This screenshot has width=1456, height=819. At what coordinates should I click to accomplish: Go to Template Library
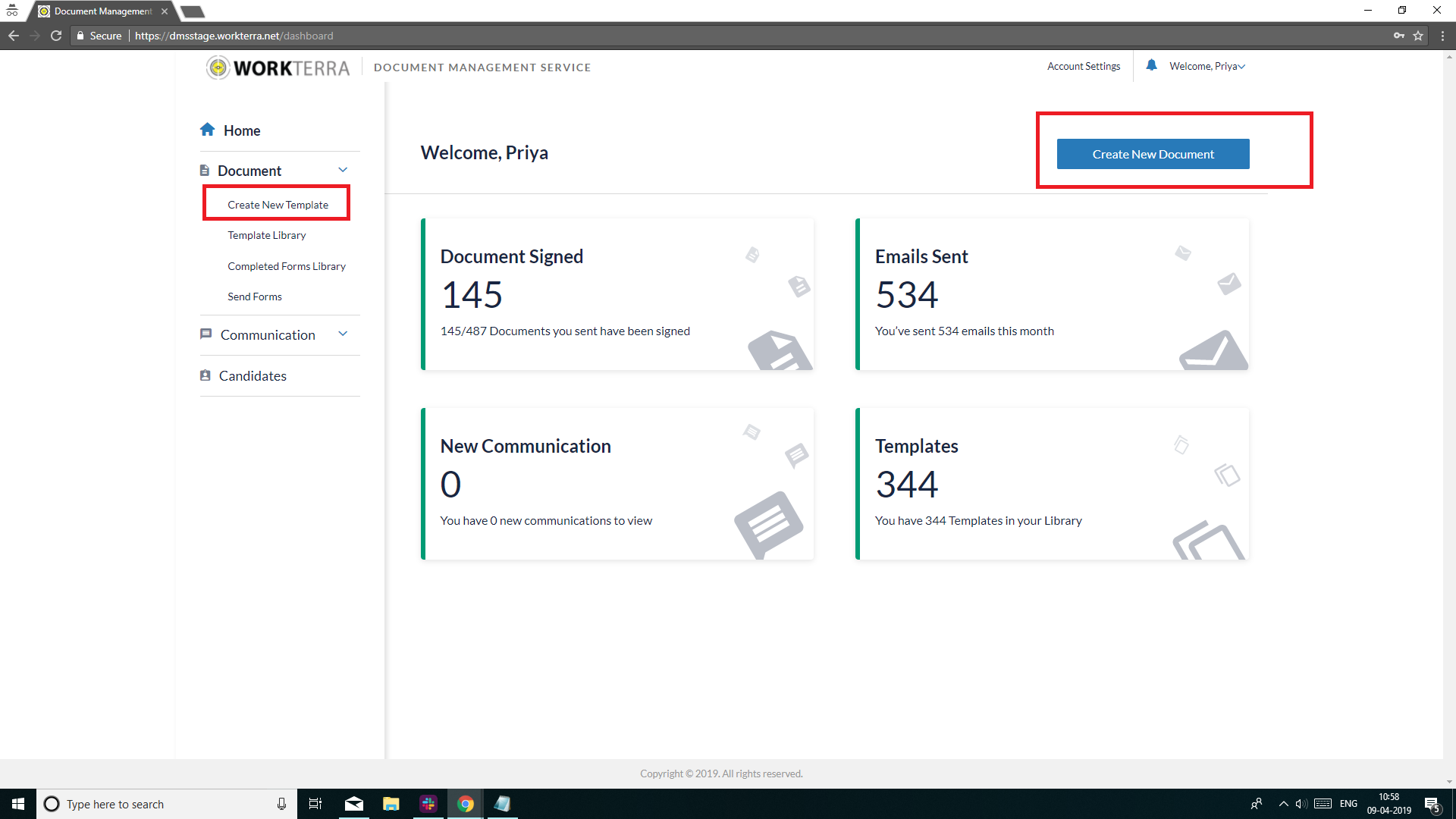coord(267,235)
